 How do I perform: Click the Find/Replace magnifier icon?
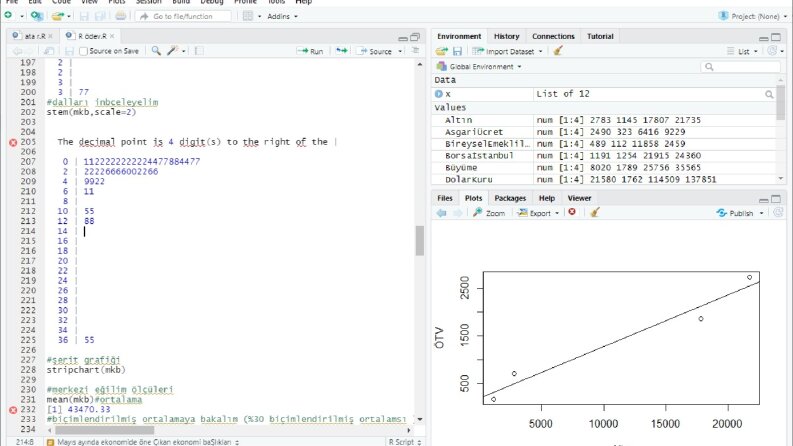pos(156,51)
